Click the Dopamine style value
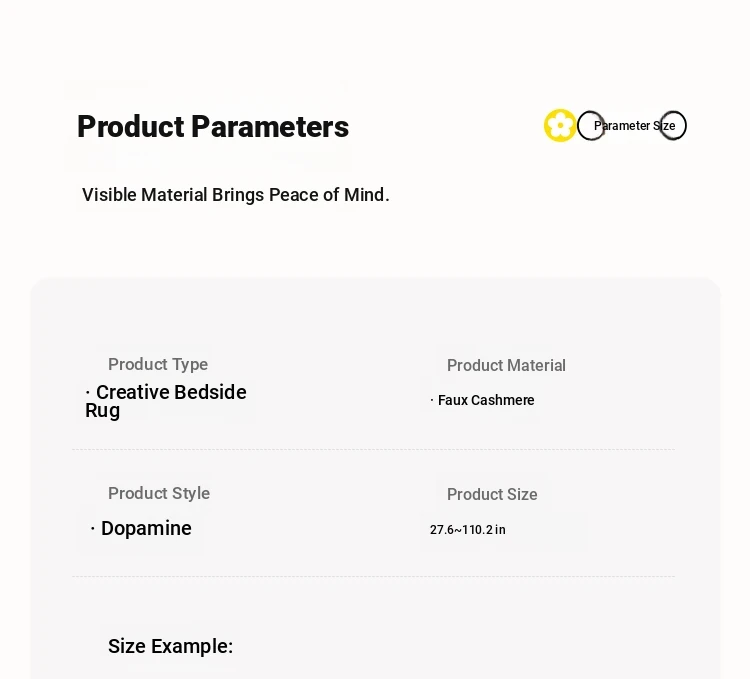Screen dimensions: 750x679 pos(146,528)
